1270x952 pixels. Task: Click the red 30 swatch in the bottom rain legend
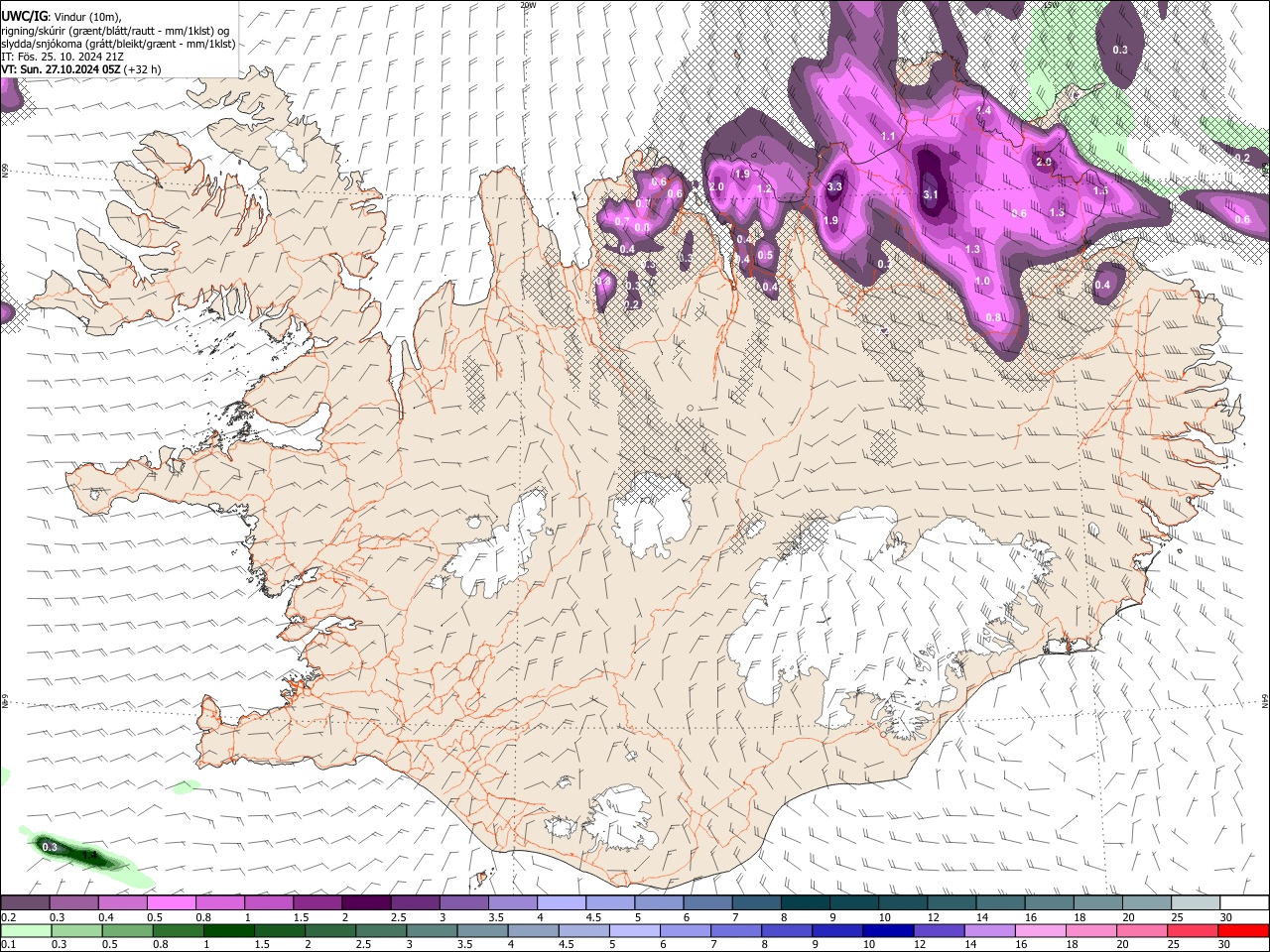coord(1242,930)
